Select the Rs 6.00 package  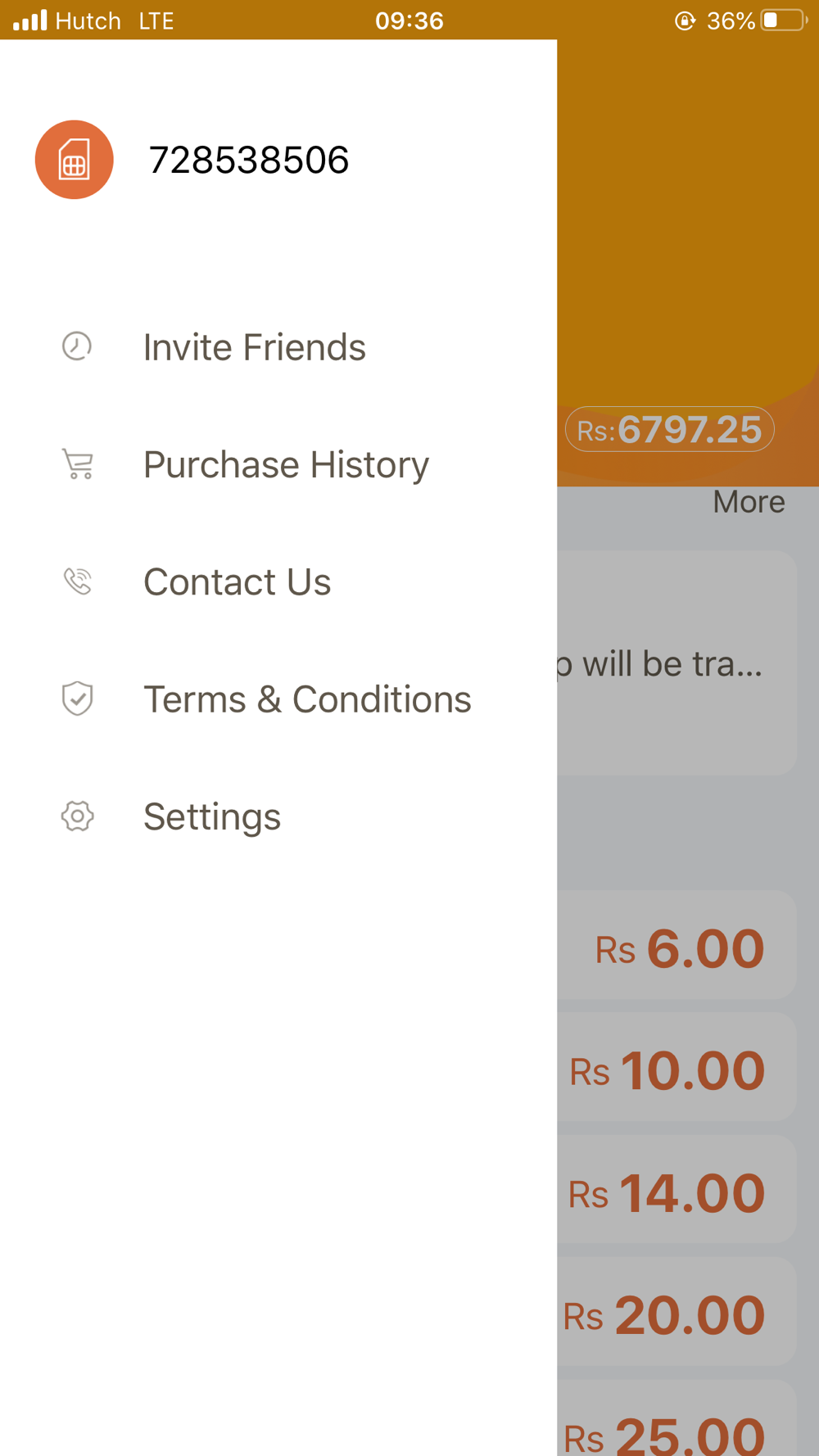(x=680, y=947)
